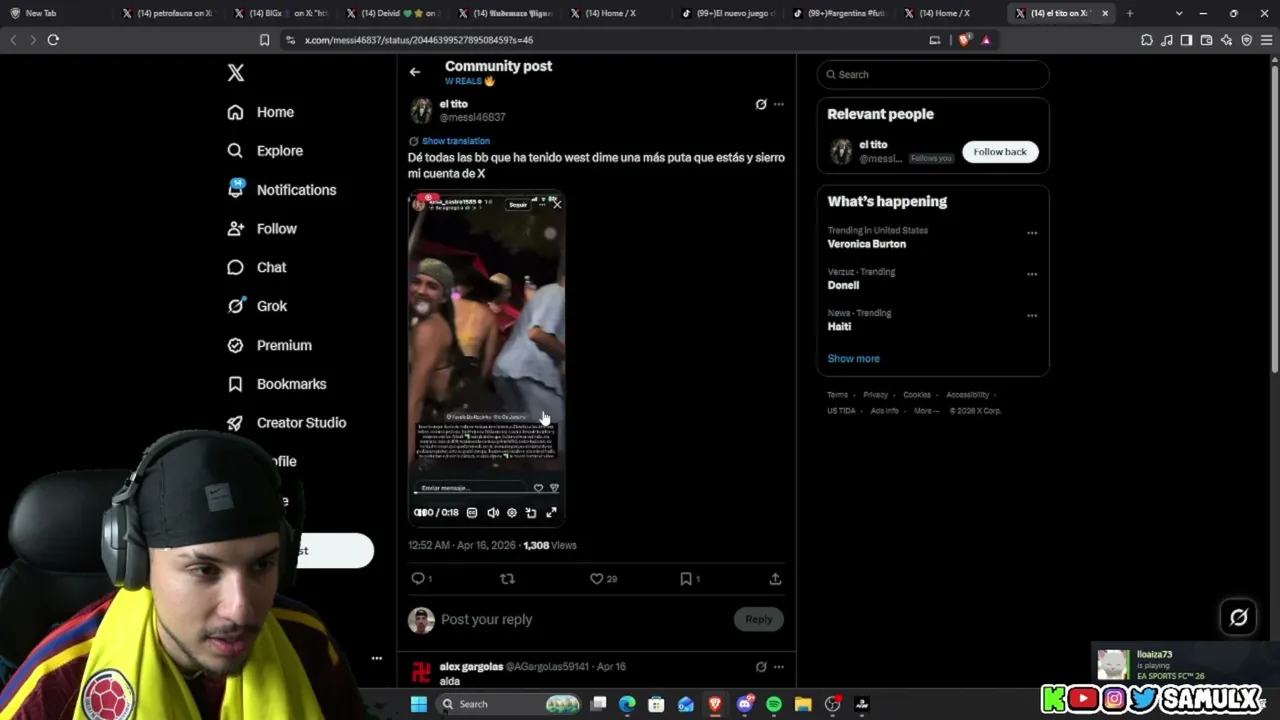Click the X logo in the sidebar
Viewport: 1280px width, 720px height.
click(x=236, y=73)
